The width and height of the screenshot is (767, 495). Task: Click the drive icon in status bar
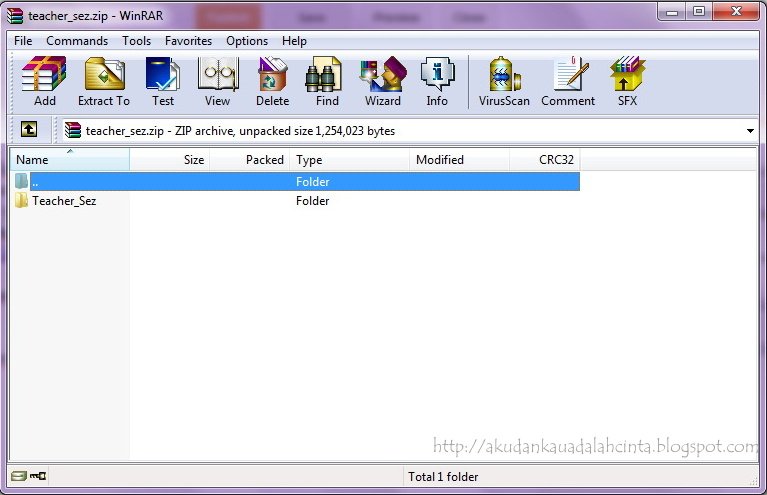pyautogui.click(x=19, y=475)
